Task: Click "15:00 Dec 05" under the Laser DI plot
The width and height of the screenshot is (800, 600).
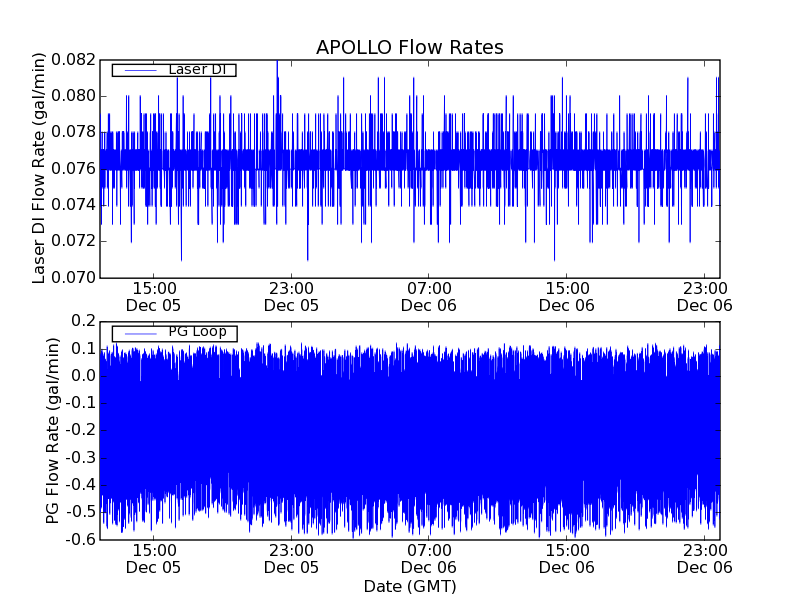Action: click(x=154, y=297)
